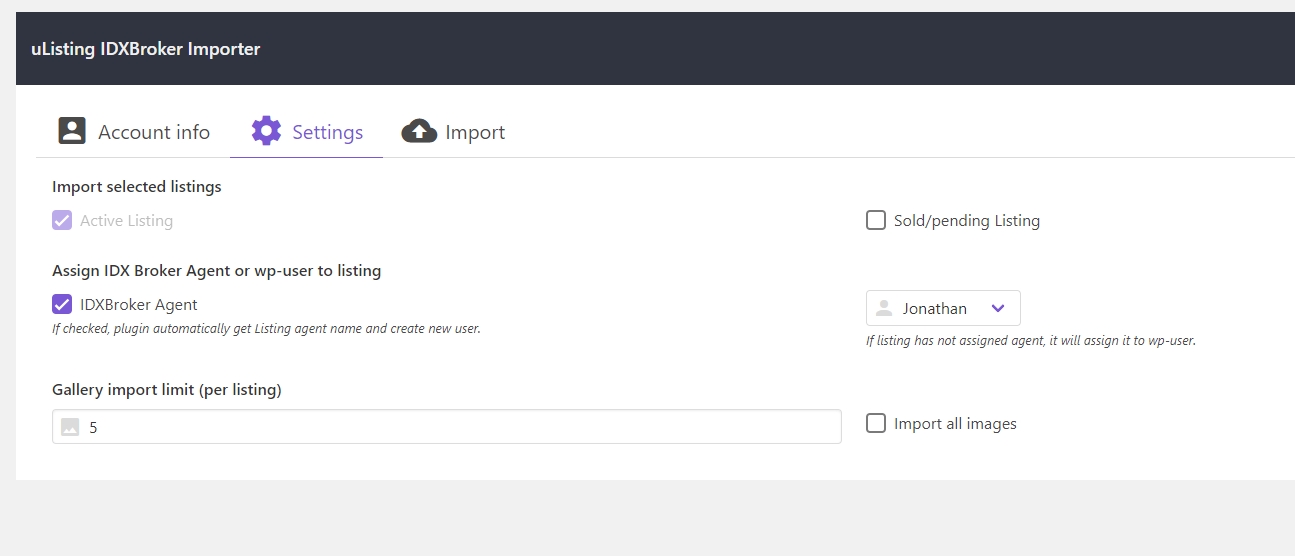Click the Account info person icon
1295x556 pixels.
72,131
